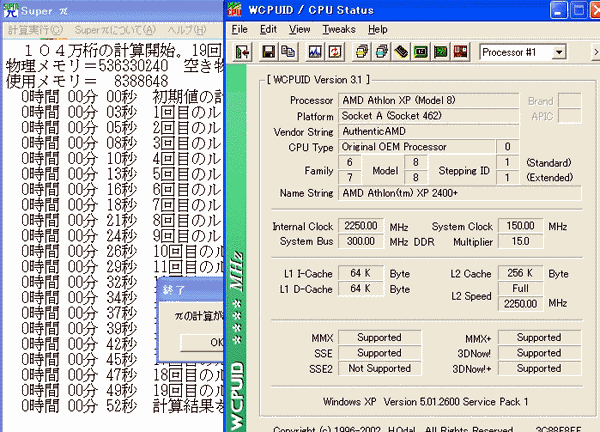The width and height of the screenshot is (600, 432).
Task: Click the WCPUID title bar app icon
Action: click(235, 10)
